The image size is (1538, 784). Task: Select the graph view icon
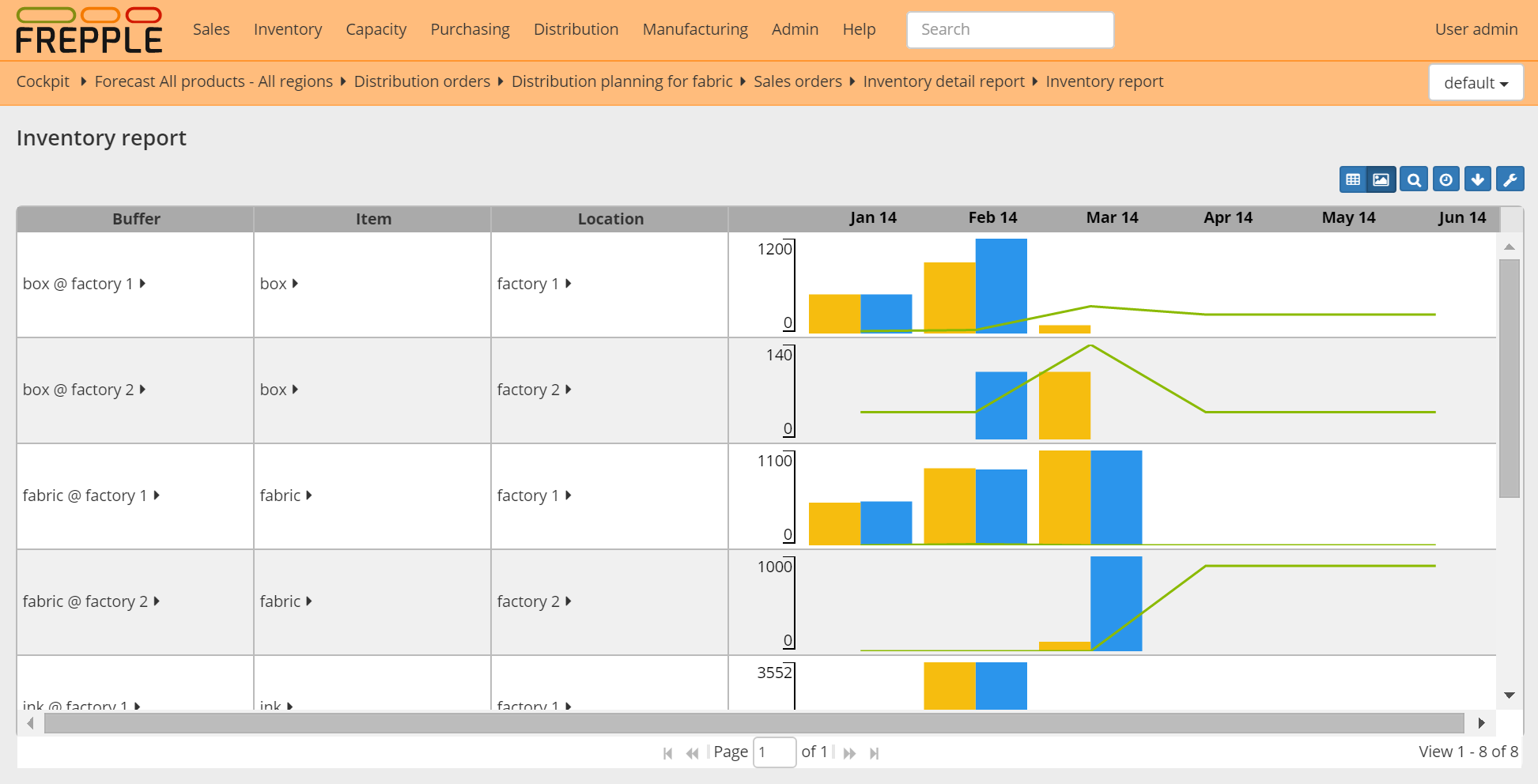(x=1381, y=179)
